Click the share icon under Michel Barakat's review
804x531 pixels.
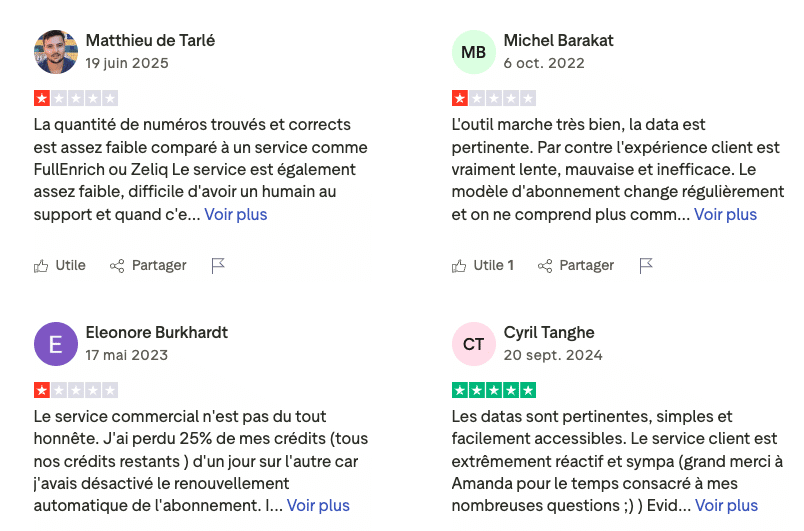545,266
